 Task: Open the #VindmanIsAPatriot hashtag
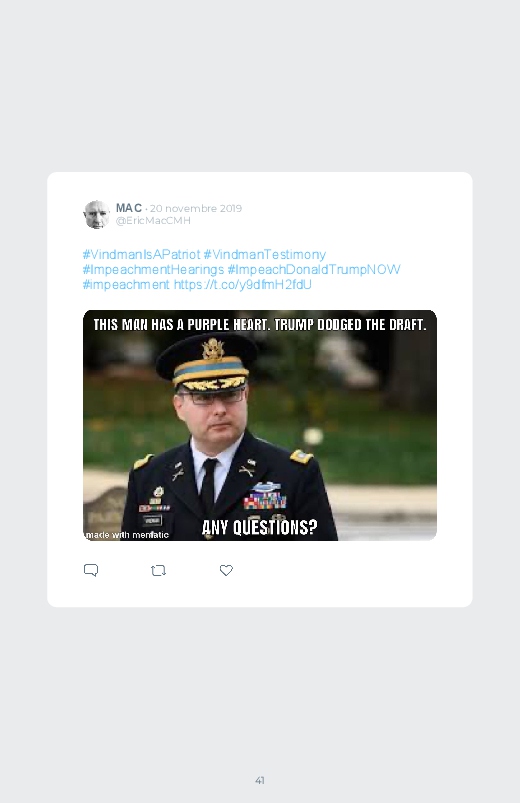(x=141, y=255)
